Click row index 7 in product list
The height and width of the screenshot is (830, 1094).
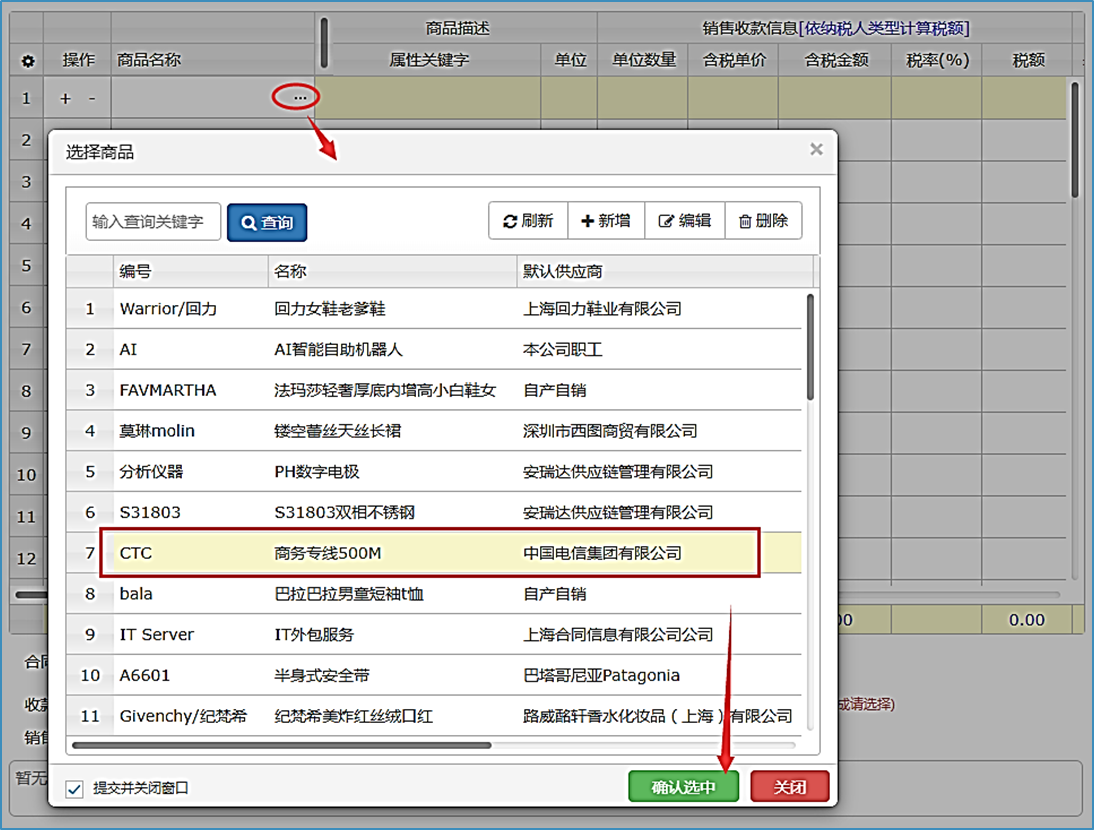click(89, 553)
